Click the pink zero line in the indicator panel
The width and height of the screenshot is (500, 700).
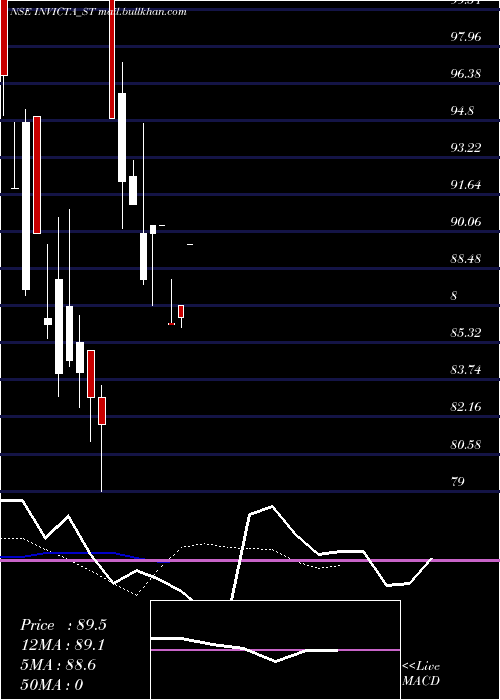pos(250,560)
